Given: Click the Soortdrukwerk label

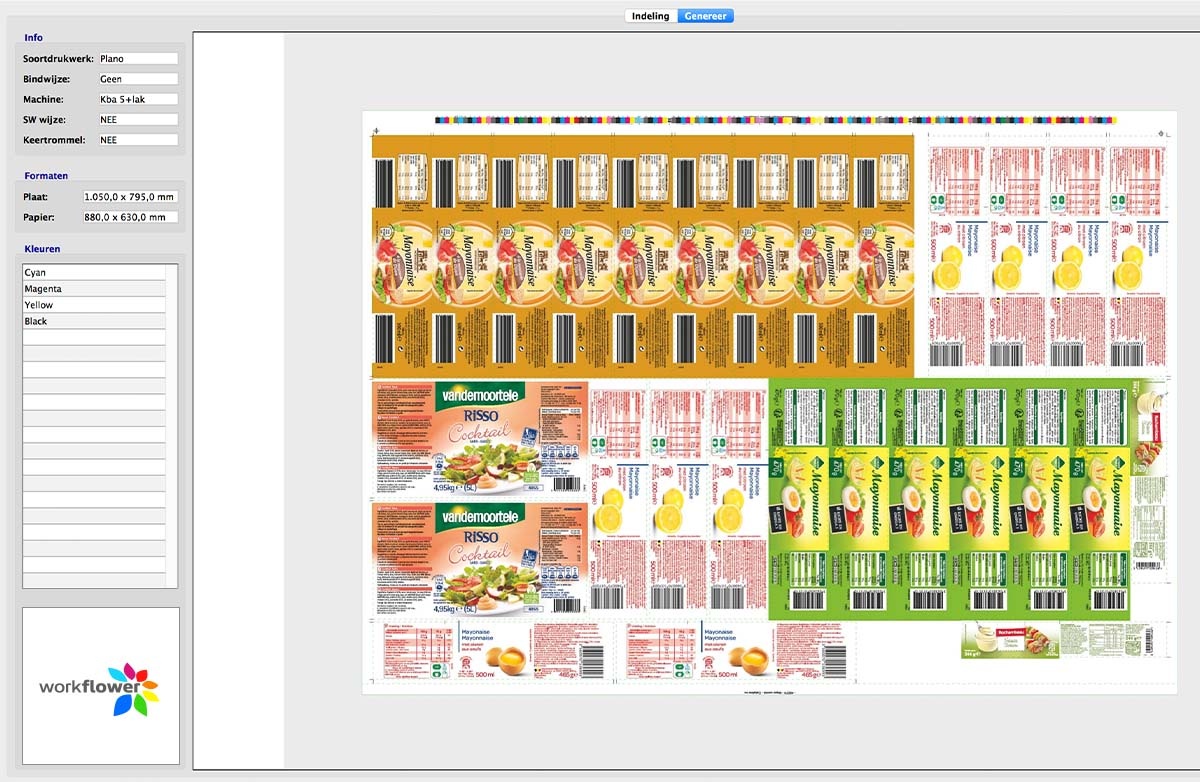Looking at the screenshot, I should tap(58, 59).
